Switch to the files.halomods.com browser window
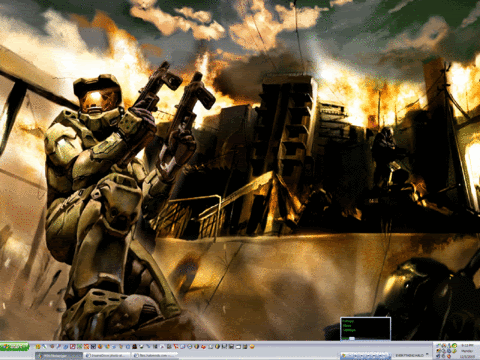The image size is (480, 360). pyautogui.click(x=154, y=356)
